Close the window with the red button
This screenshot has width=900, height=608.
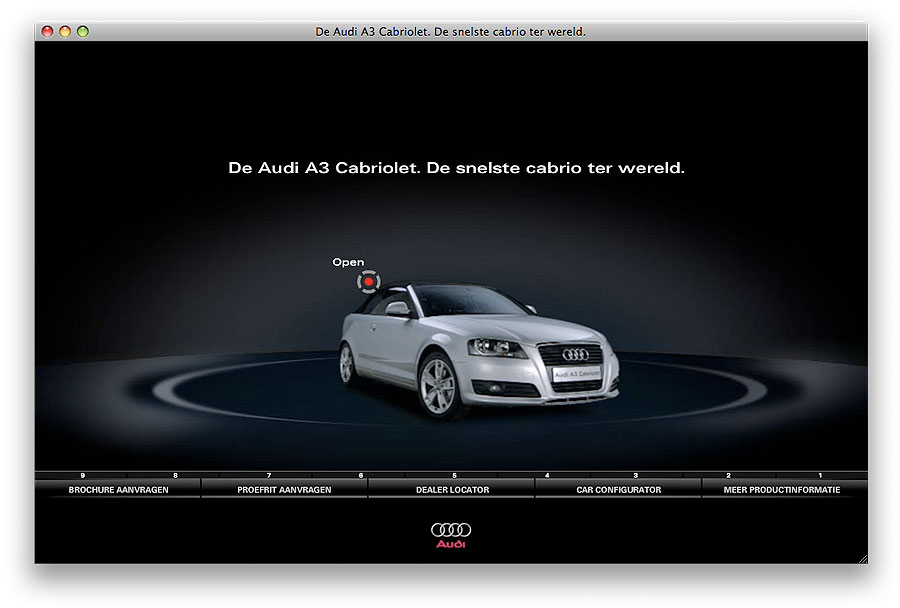pos(48,32)
